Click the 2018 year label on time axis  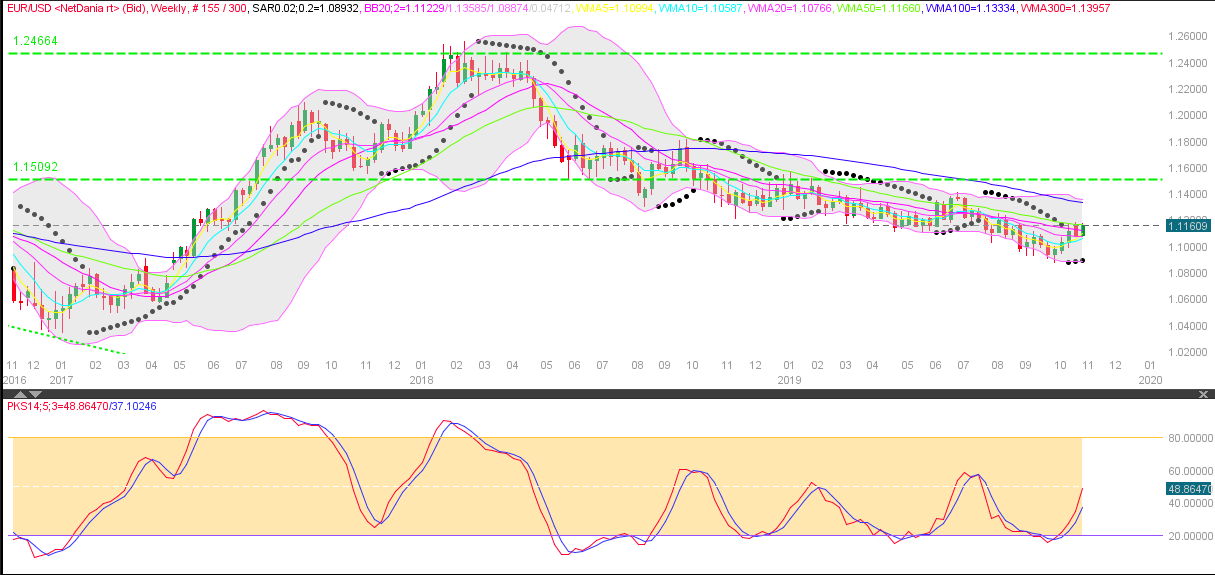tap(419, 379)
